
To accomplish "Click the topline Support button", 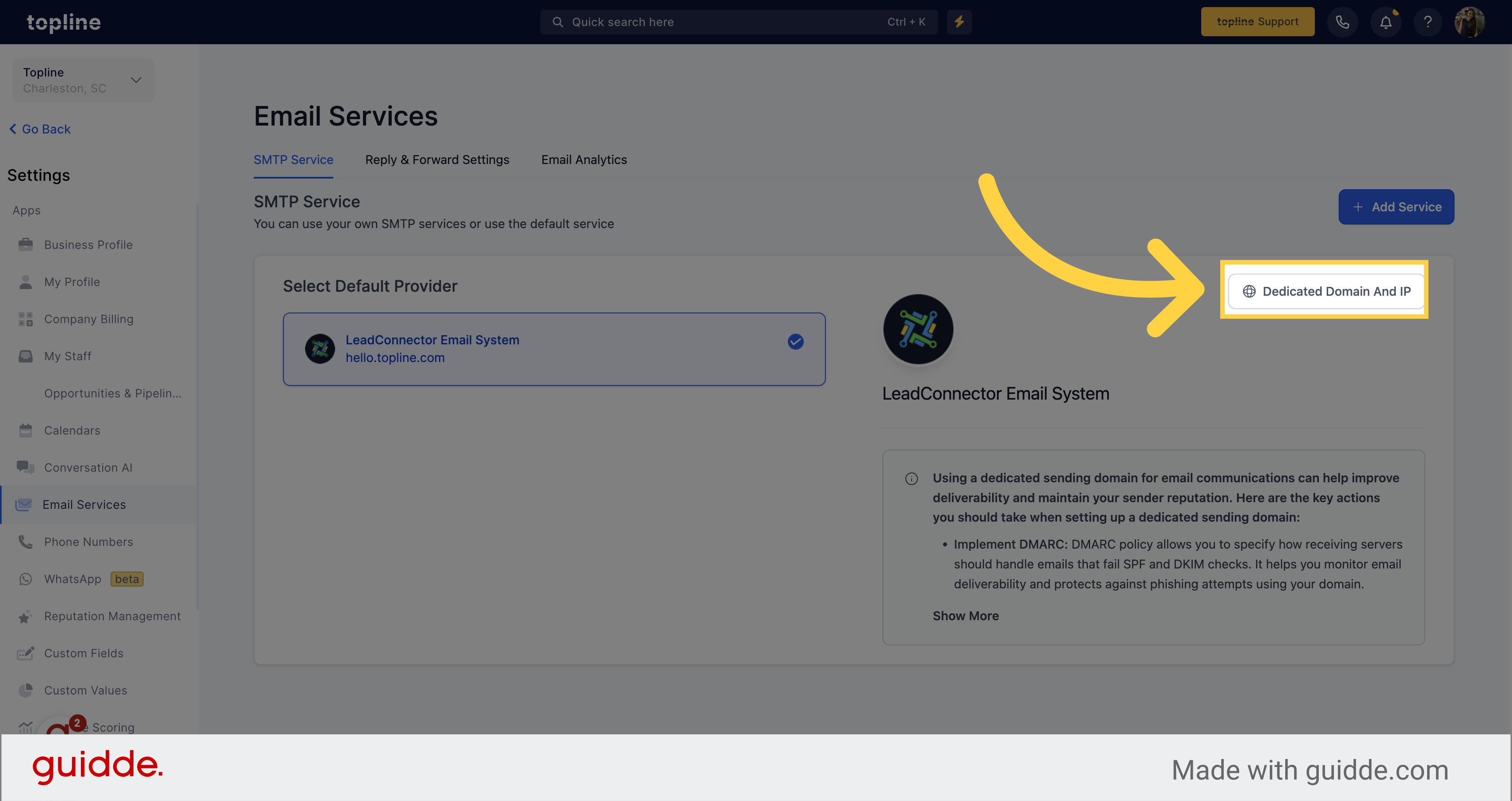I will point(1257,22).
